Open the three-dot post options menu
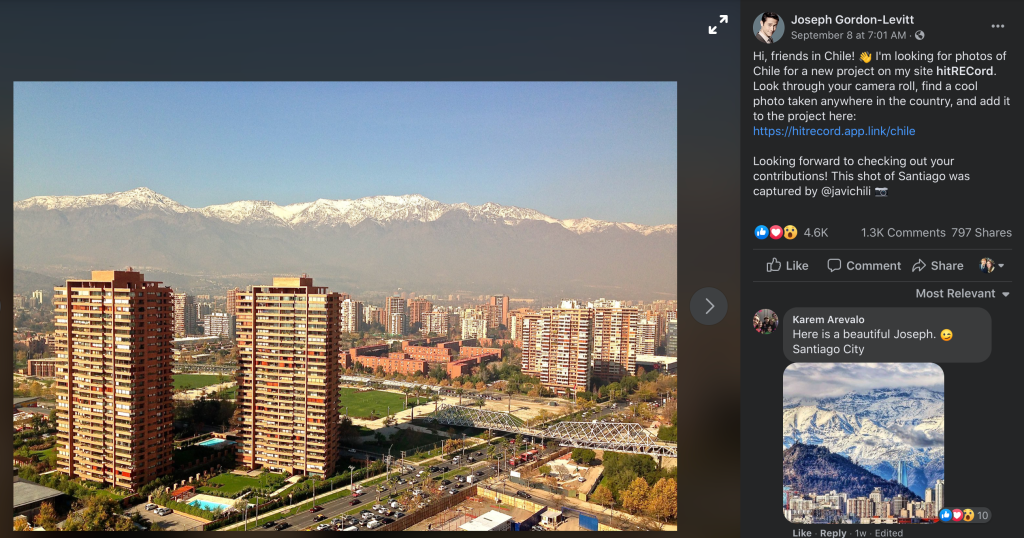The height and width of the screenshot is (538, 1024). pyautogui.click(x=997, y=26)
